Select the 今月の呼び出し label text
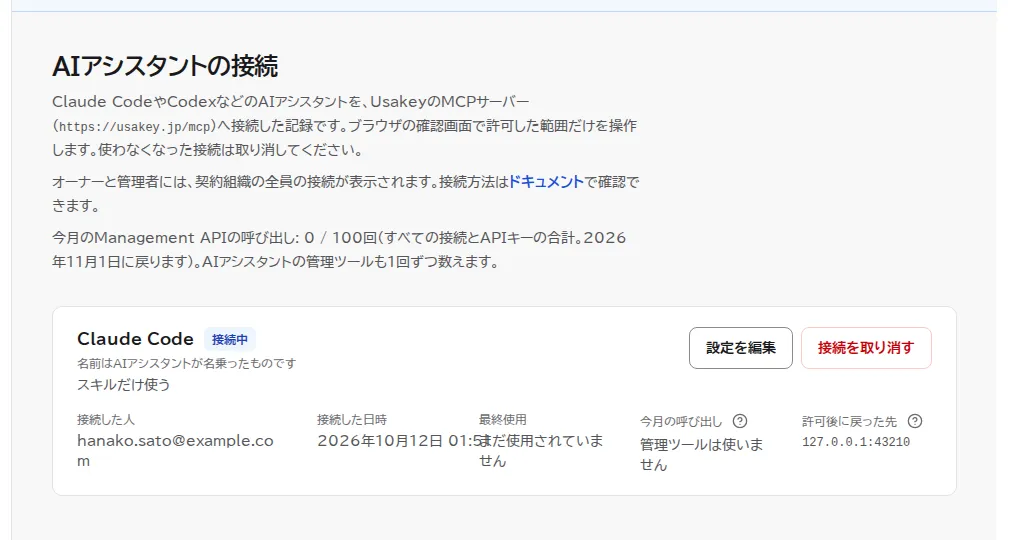 click(681, 422)
